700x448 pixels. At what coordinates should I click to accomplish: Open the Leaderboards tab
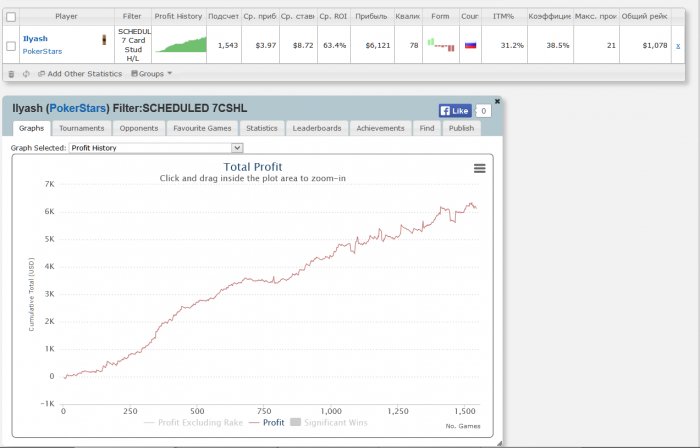tap(317, 129)
